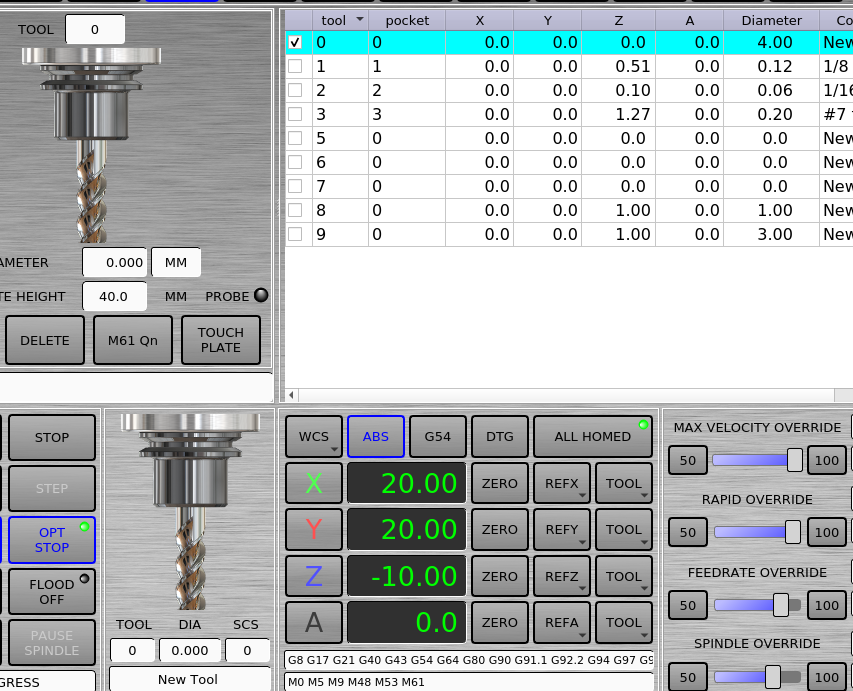Sort table by the tool column header
This screenshot has height=691, width=853.
341,21
